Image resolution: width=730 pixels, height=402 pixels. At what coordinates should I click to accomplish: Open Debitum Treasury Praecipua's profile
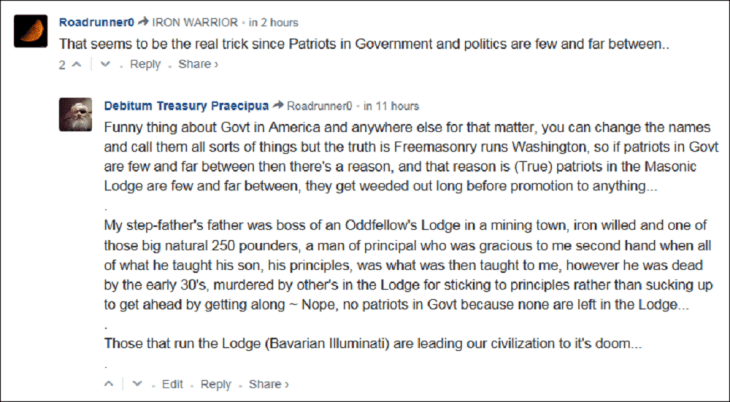tap(183, 105)
